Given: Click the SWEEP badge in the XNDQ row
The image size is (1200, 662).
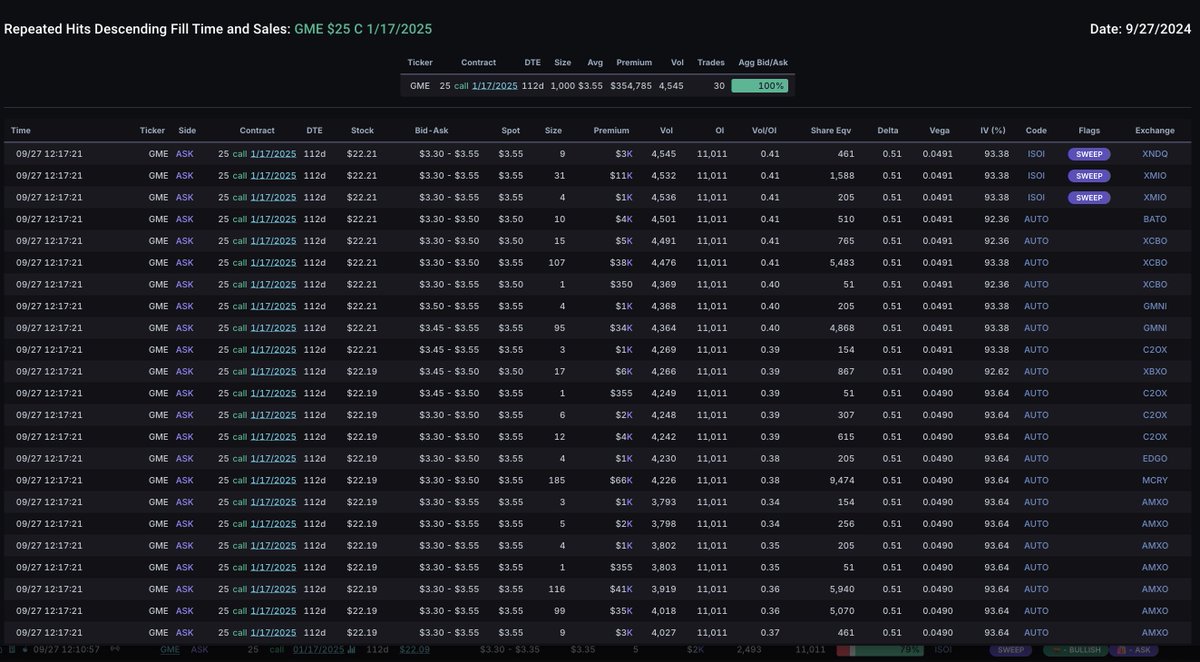Looking at the screenshot, I should (x=1089, y=154).
